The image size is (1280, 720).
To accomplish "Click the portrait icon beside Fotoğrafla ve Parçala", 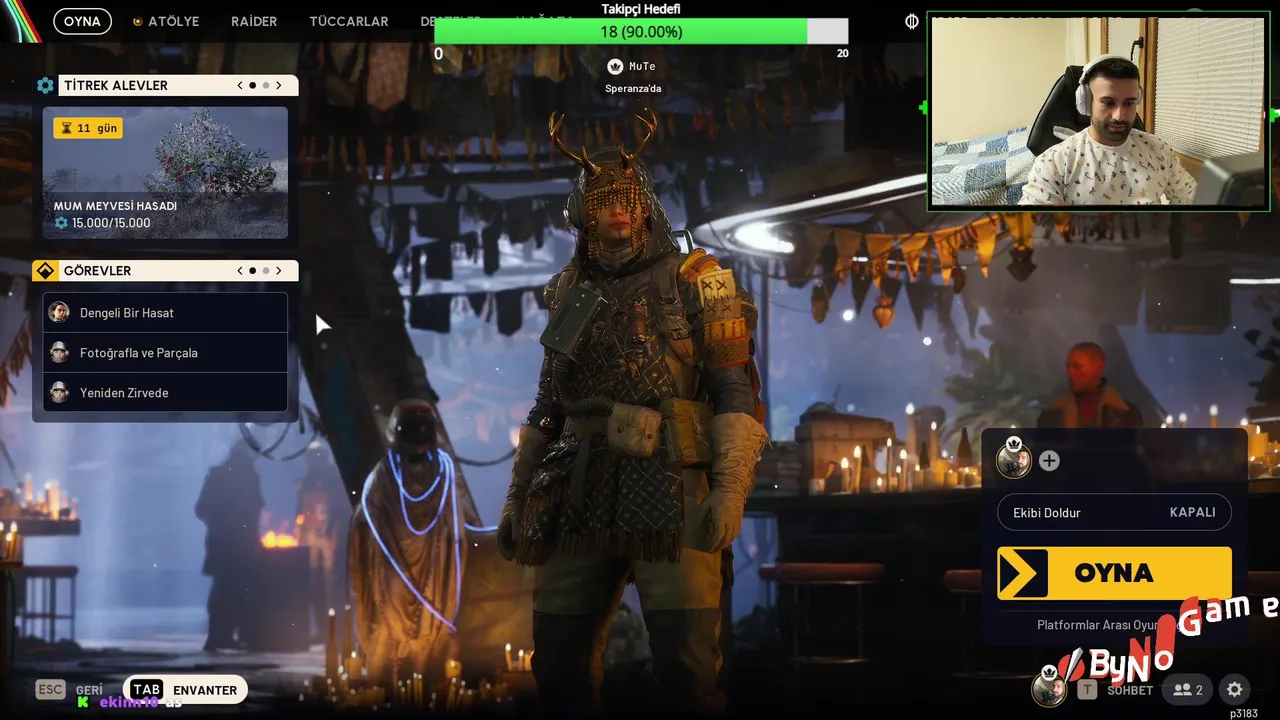I will pos(59,353).
